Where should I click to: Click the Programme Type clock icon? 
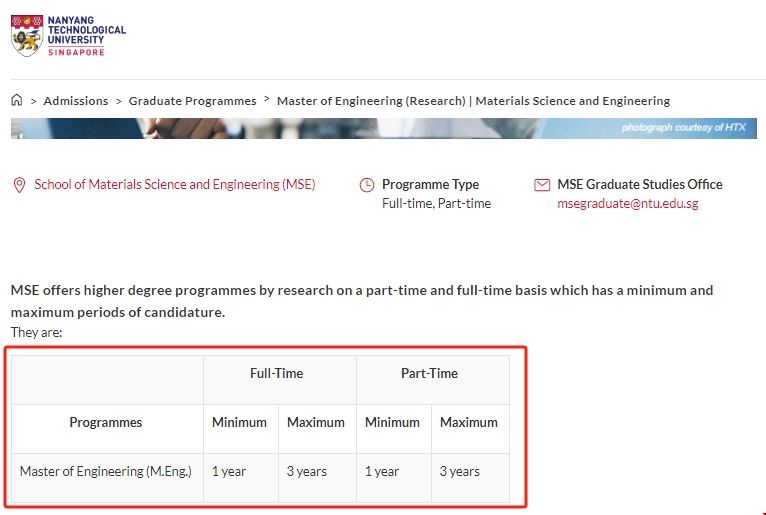(367, 185)
